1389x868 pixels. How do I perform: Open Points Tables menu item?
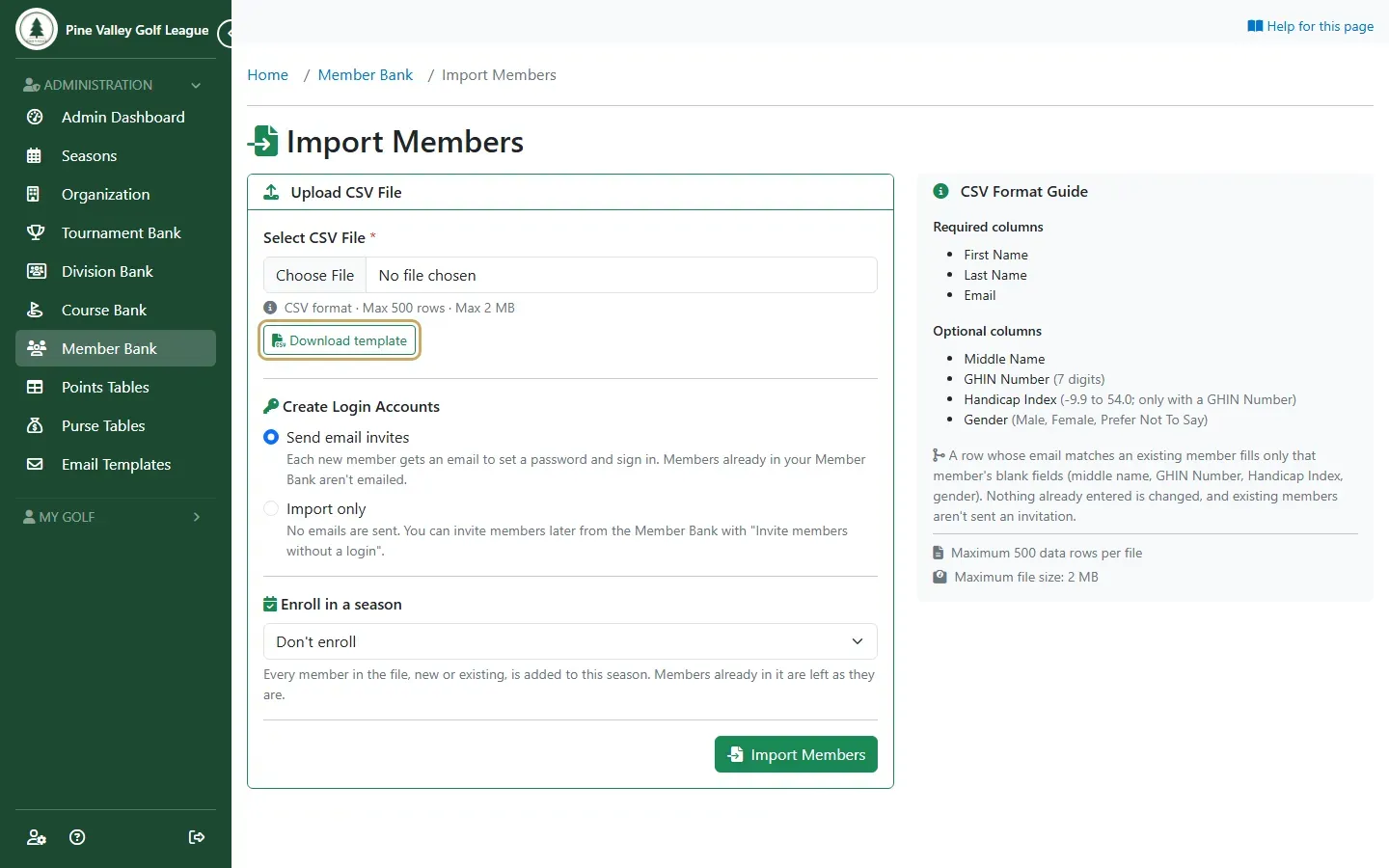(x=116, y=387)
